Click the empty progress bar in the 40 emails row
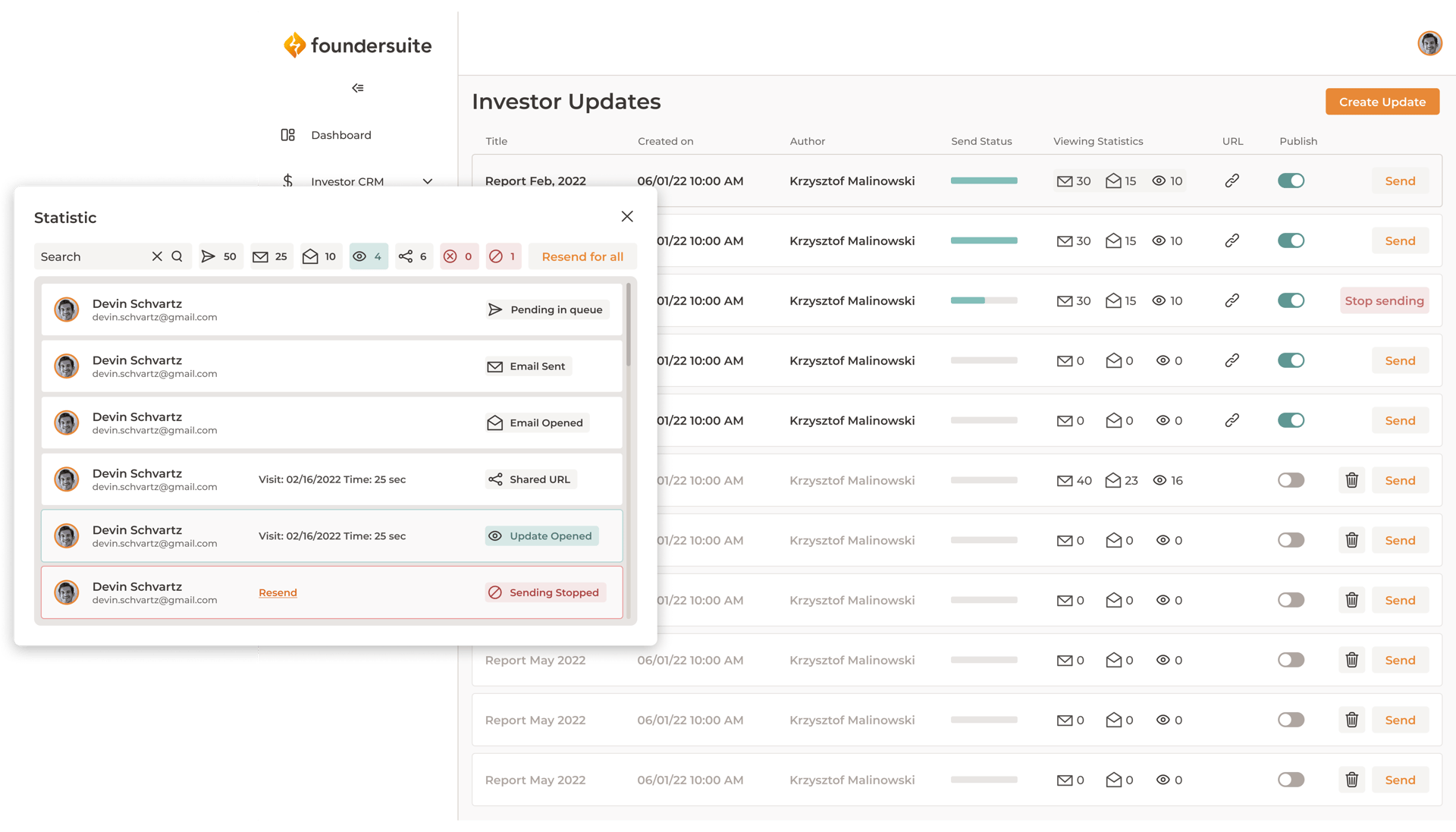This screenshot has width=1456, height=832. [x=984, y=480]
